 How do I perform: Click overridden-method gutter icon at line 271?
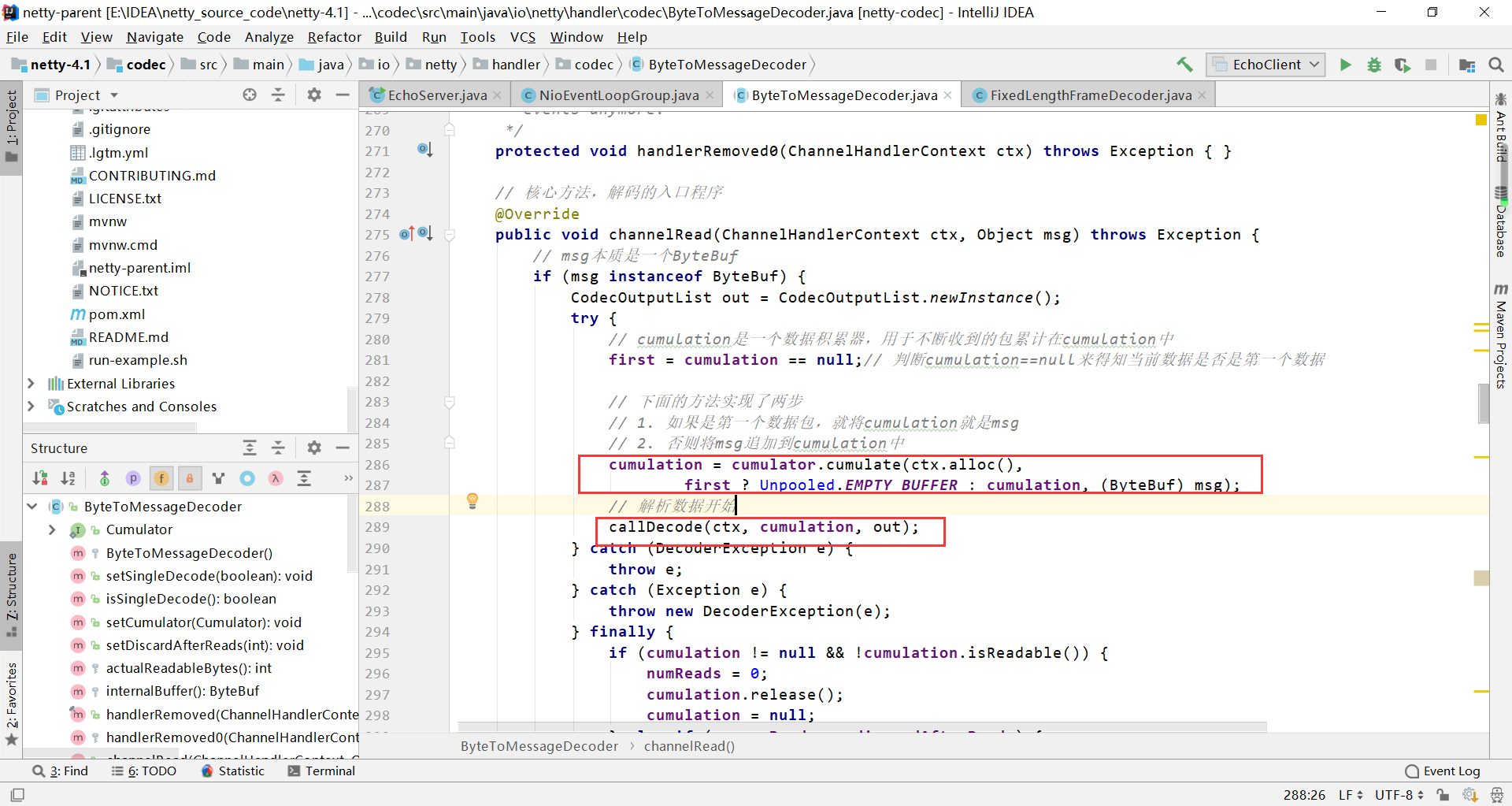tap(425, 150)
